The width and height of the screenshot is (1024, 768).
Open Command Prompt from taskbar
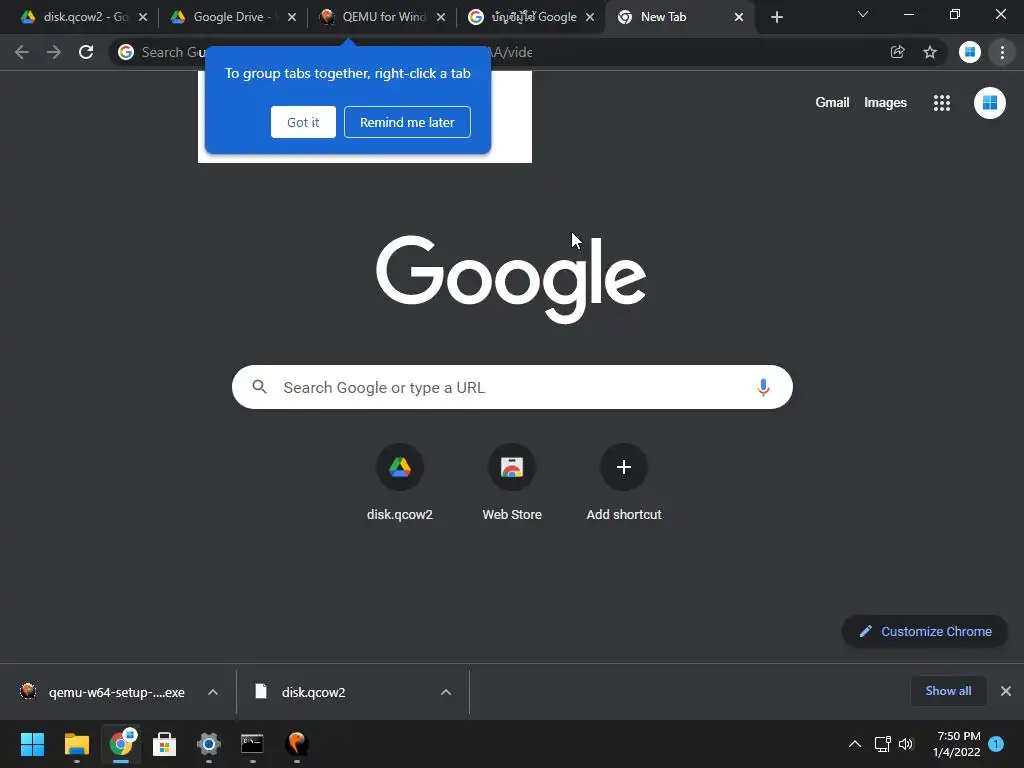252,744
